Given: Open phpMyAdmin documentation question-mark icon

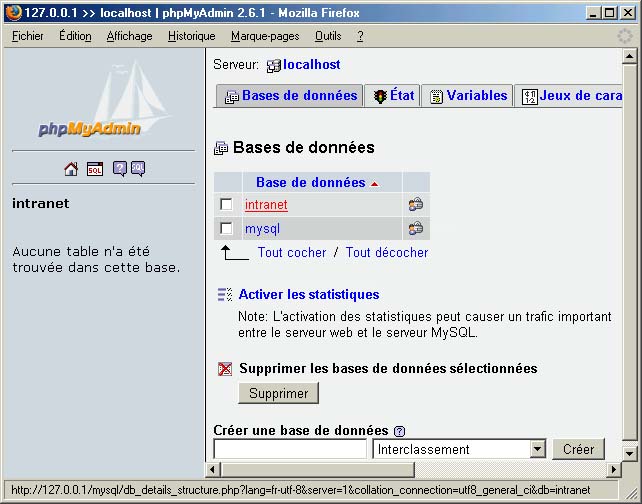Looking at the screenshot, I should coord(120,168).
